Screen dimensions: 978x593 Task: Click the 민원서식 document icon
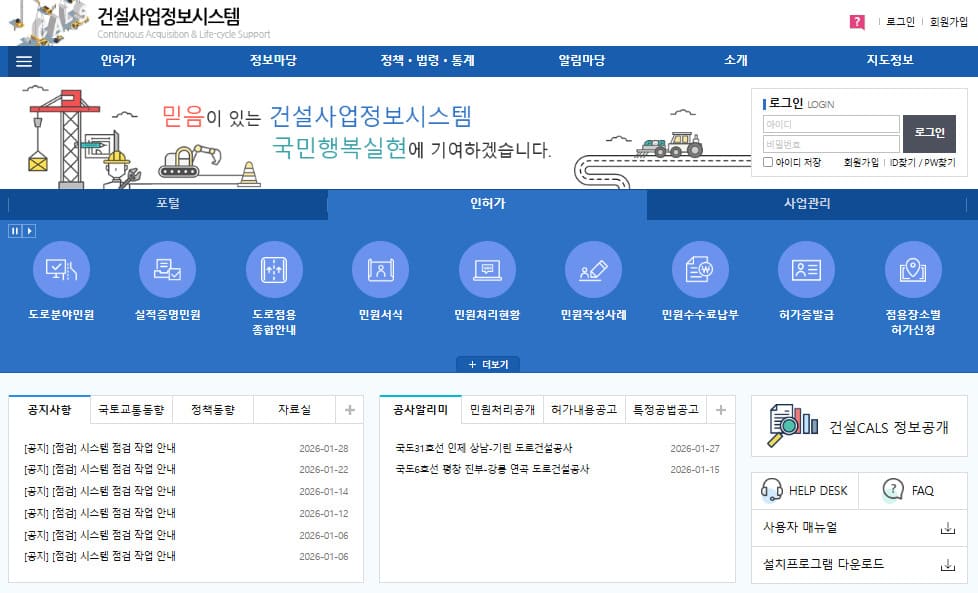point(379,271)
